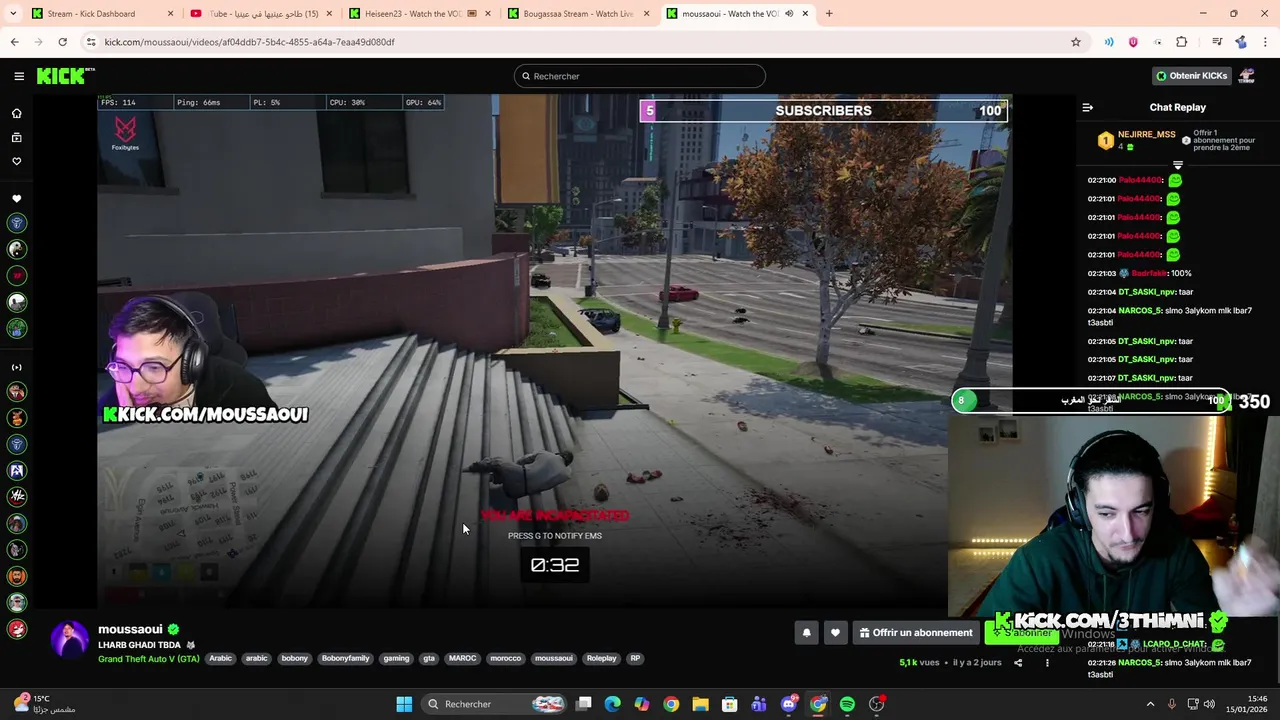Open the three-dot video options menu
This screenshot has width=1280, height=720.
pyautogui.click(x=1047, y=662)
